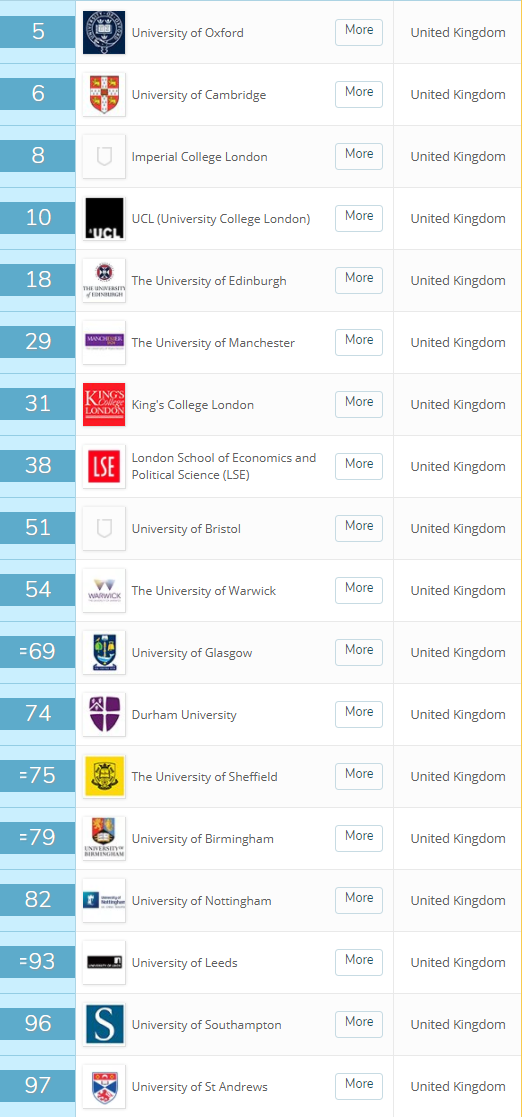Open University of Birmingham name link
Image resolution: width=522 pixels, height=1117 pixels.
tap(202, 839)
